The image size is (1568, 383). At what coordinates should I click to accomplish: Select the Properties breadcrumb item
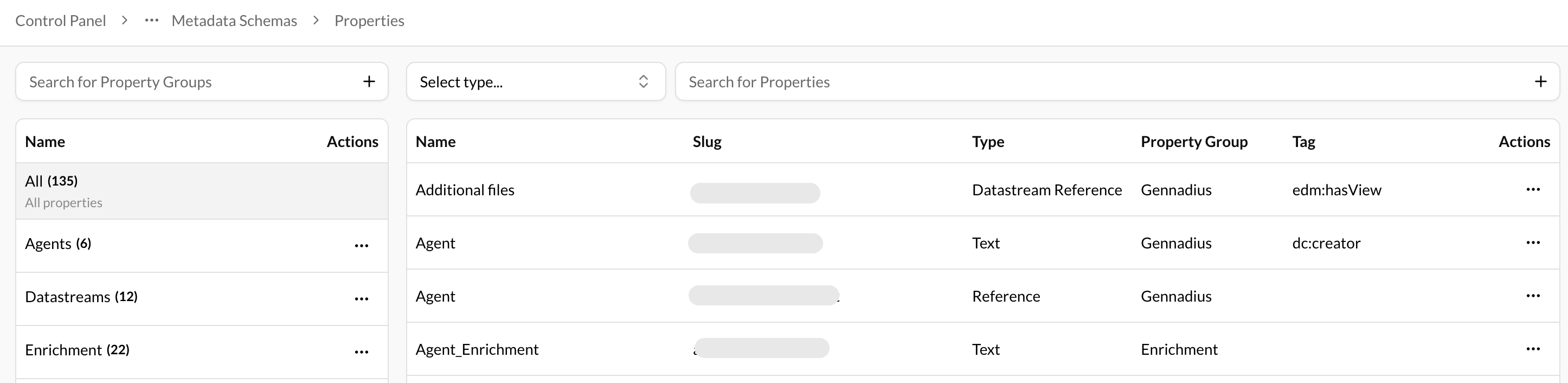(x=369, y=20)
